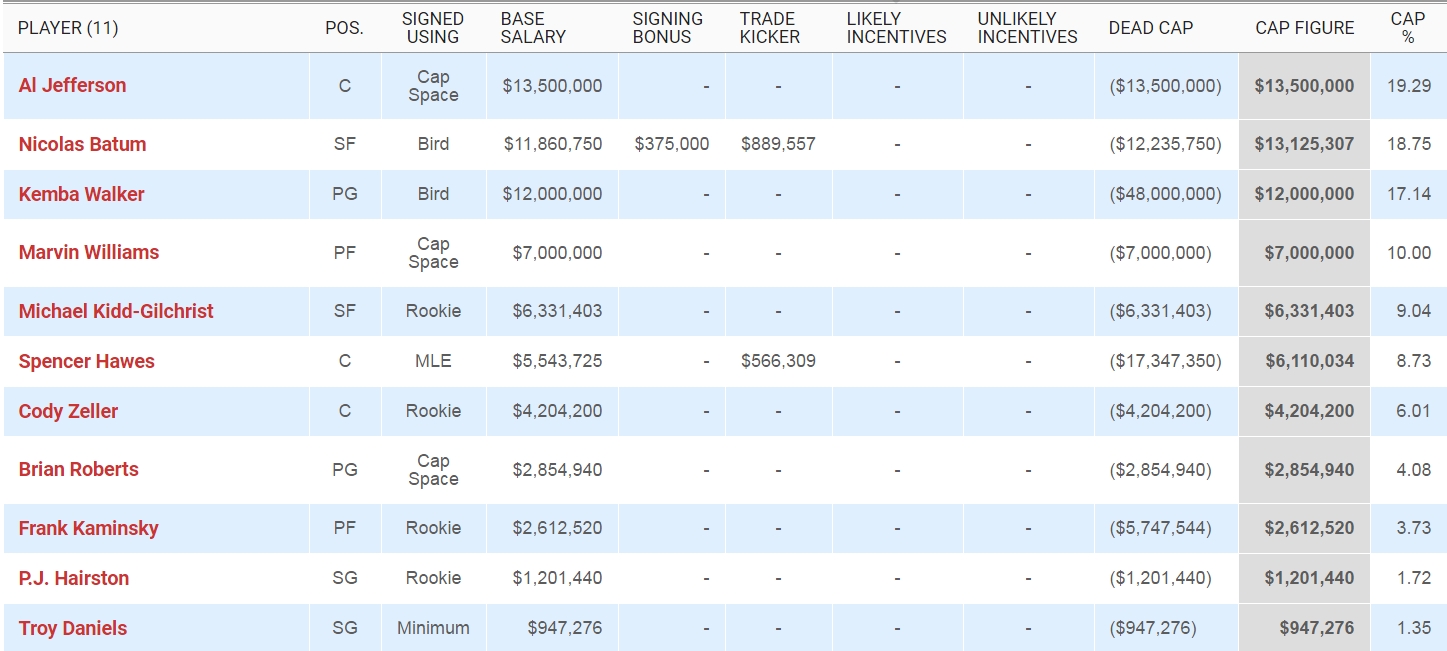Click the ($17,347,350) dead cap value
Viewport: 1447px width, 651px height.
click(x=1165, y=361)
